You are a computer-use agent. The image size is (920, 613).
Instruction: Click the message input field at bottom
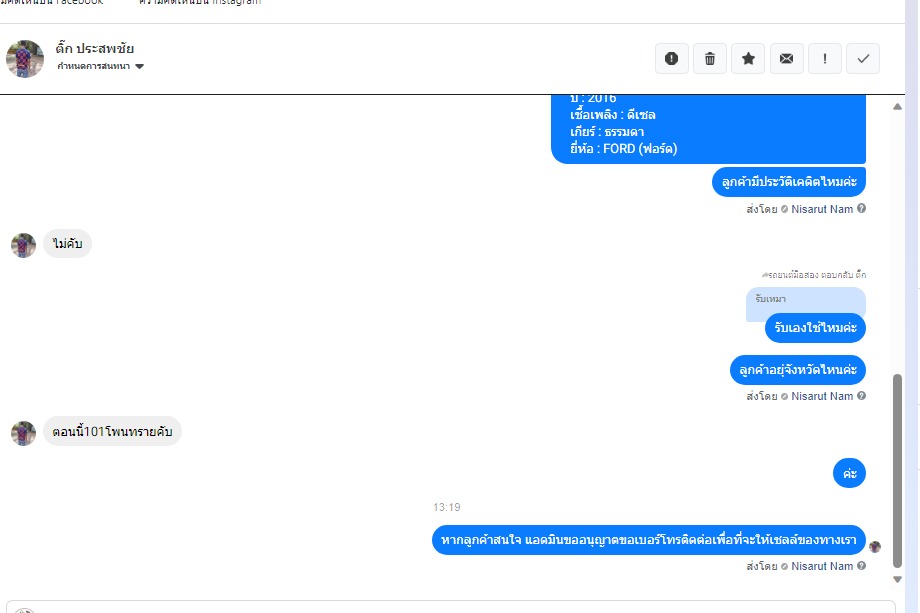click(451, 607)
